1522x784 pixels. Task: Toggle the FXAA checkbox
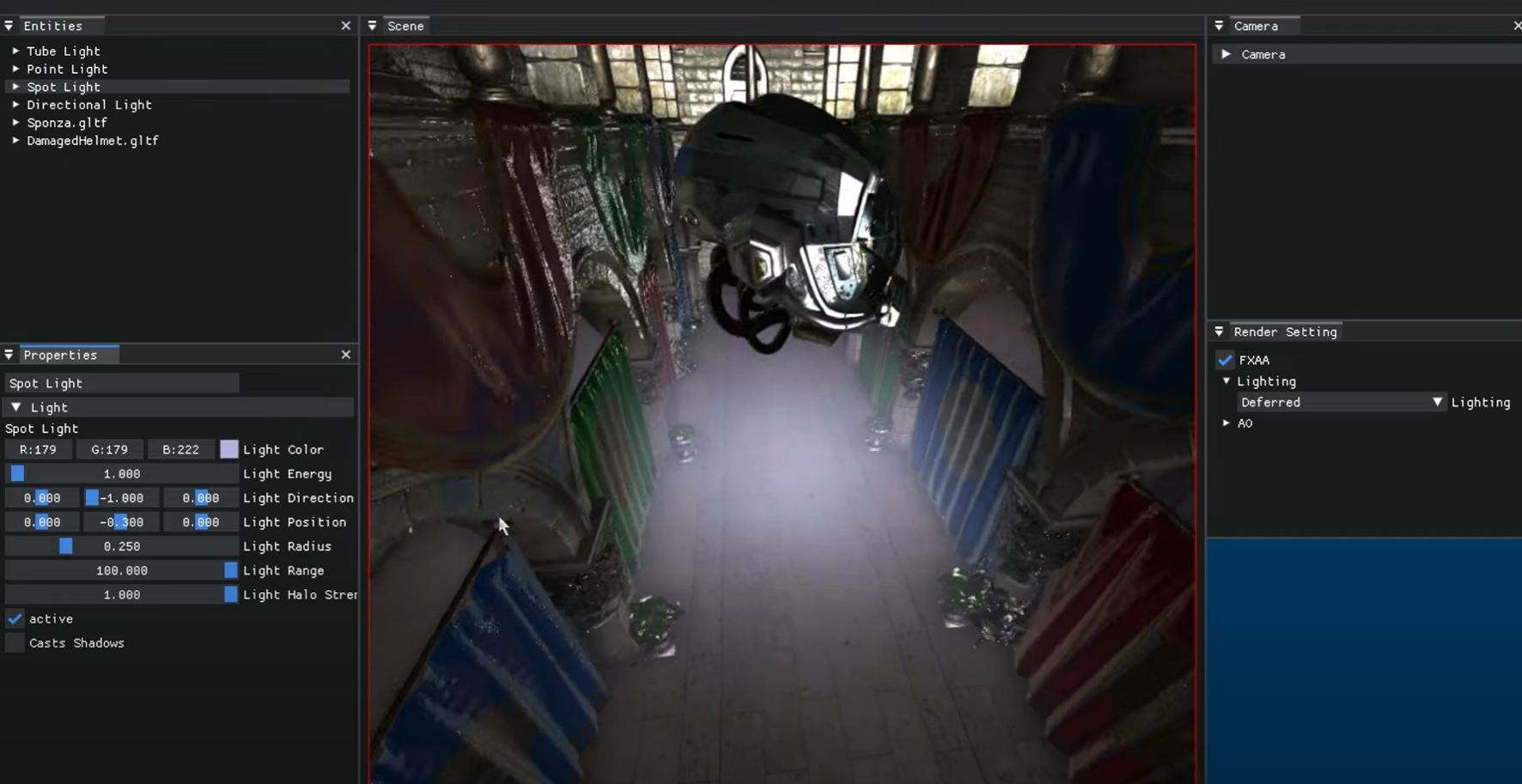tap(1226, 360)
